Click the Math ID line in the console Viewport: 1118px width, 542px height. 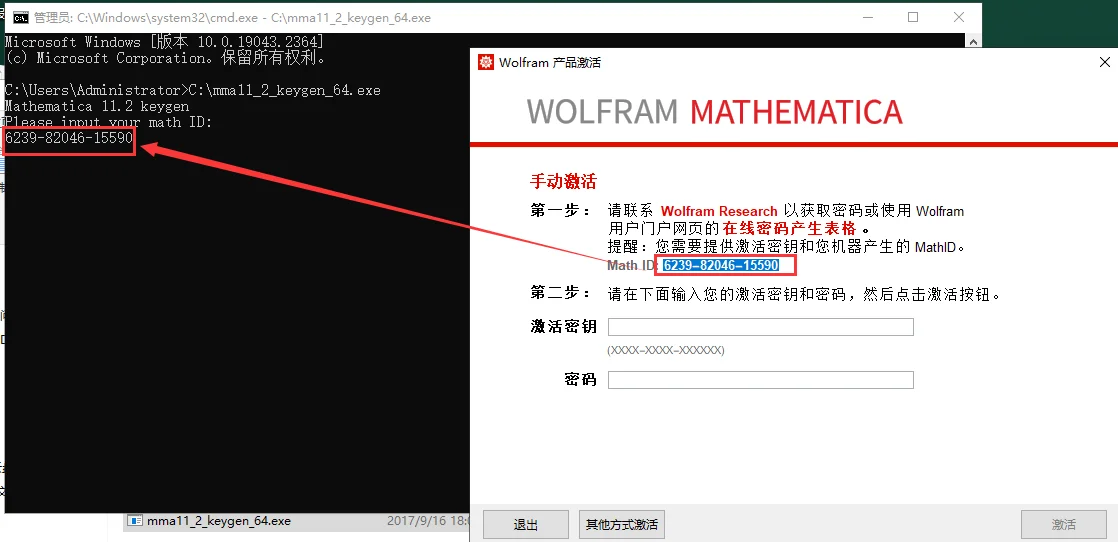[69, 138]
